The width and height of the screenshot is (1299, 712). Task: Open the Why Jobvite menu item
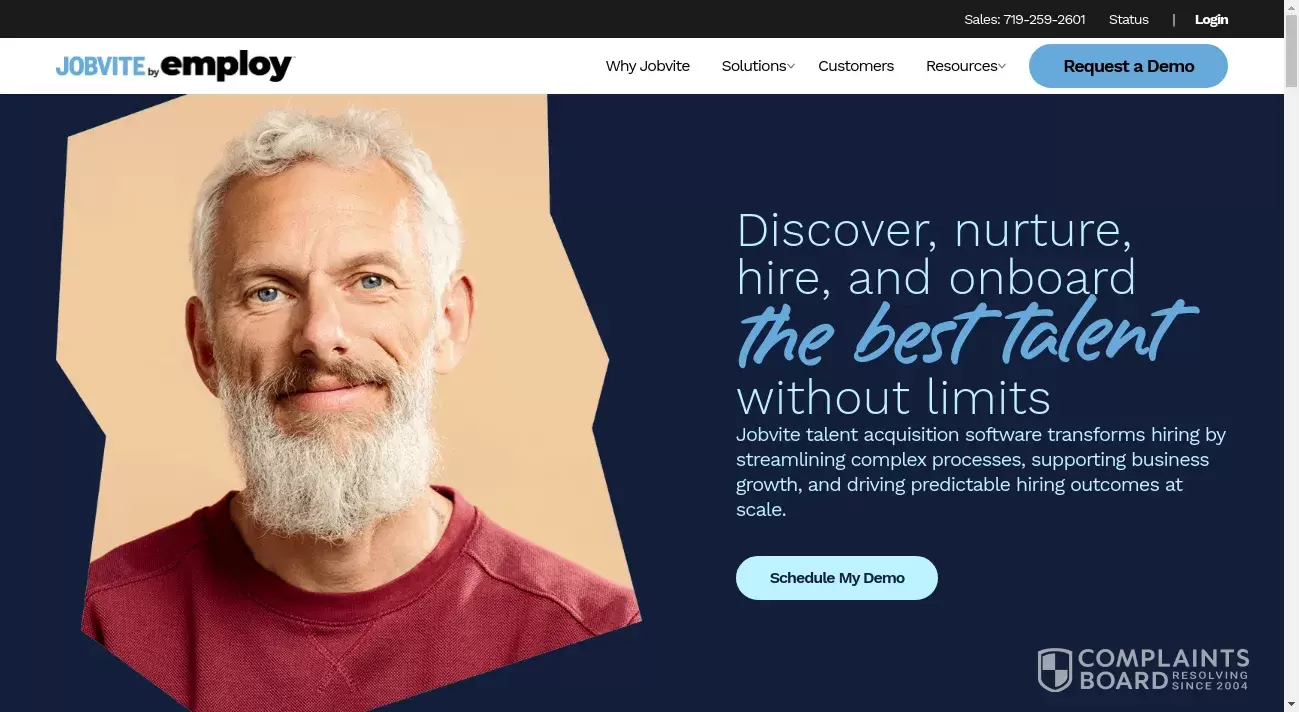[648, 66]
